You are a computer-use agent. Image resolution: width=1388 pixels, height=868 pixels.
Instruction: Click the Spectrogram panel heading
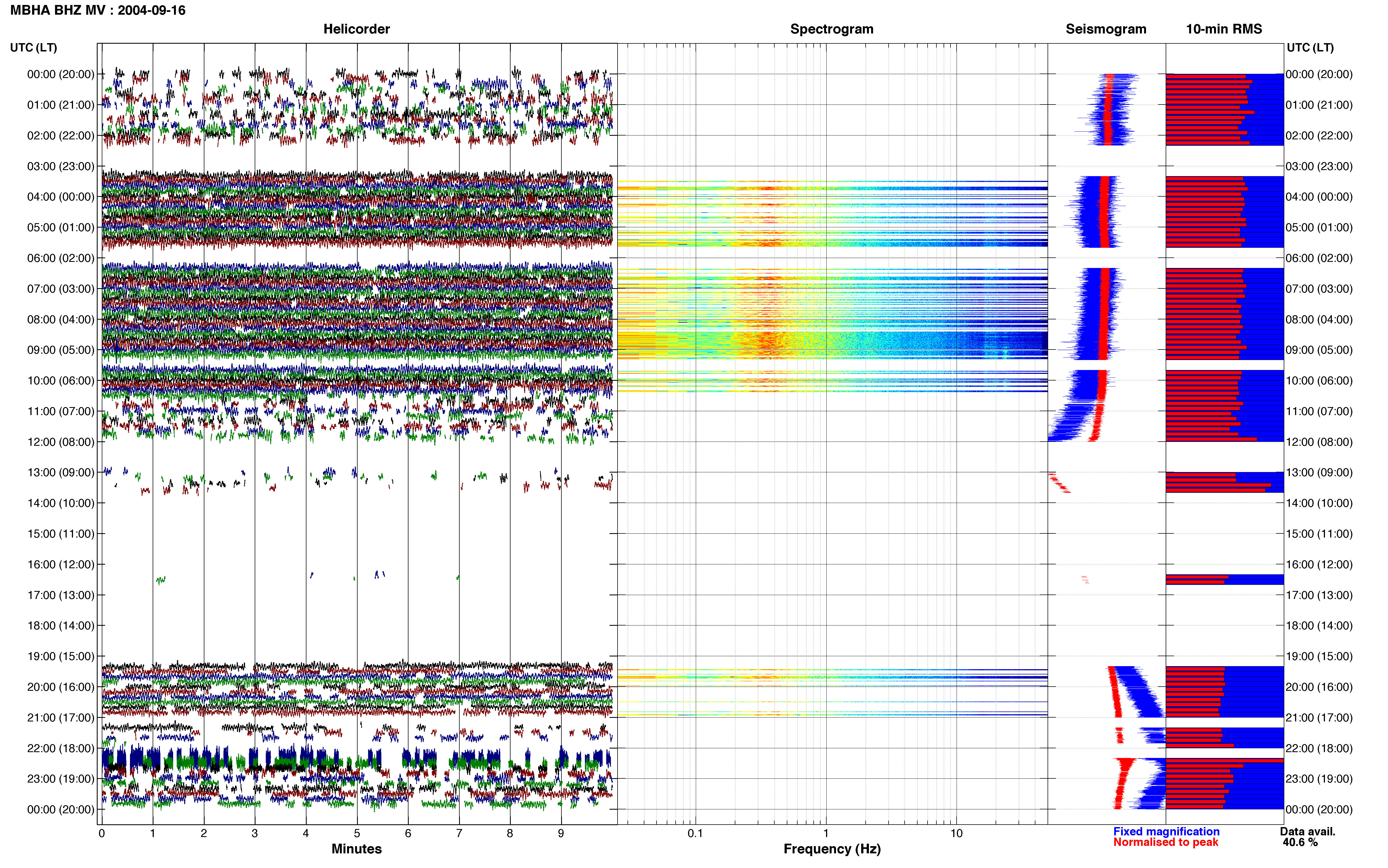pos(832,29)
